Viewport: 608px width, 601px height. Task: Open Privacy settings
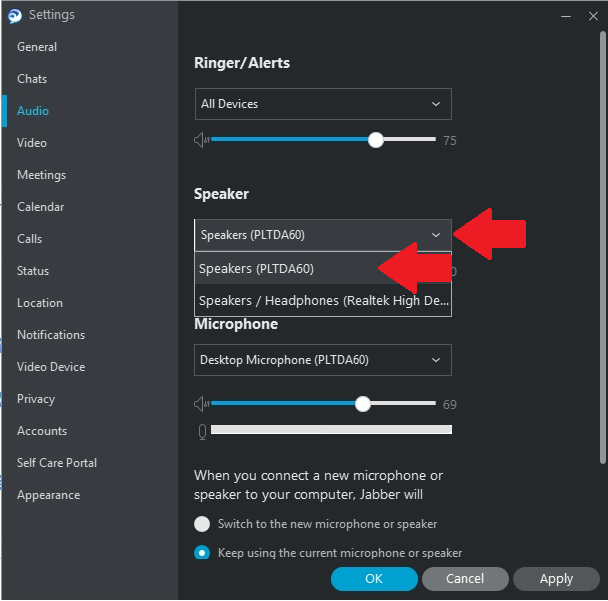[36, 399]
